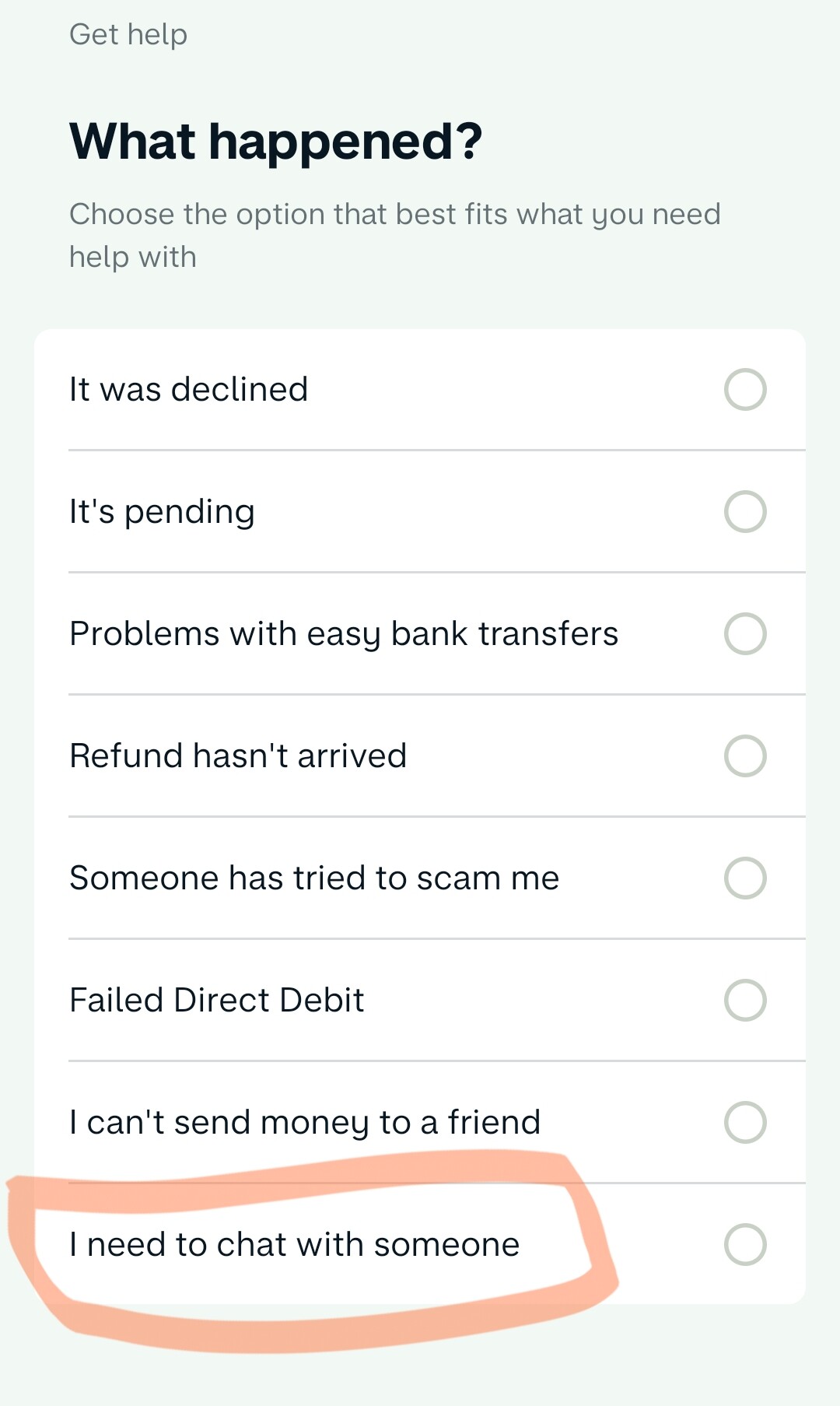Tap the 'It's pending' option label

click(x=162, y=512)
